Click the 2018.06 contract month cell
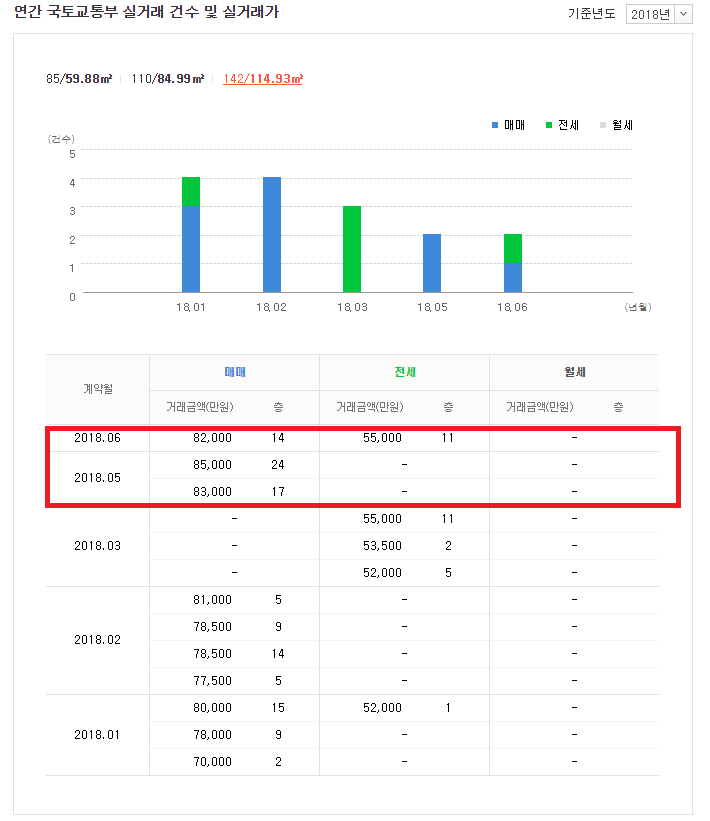Viewport: 710px width, 821px height. [97, 438]
